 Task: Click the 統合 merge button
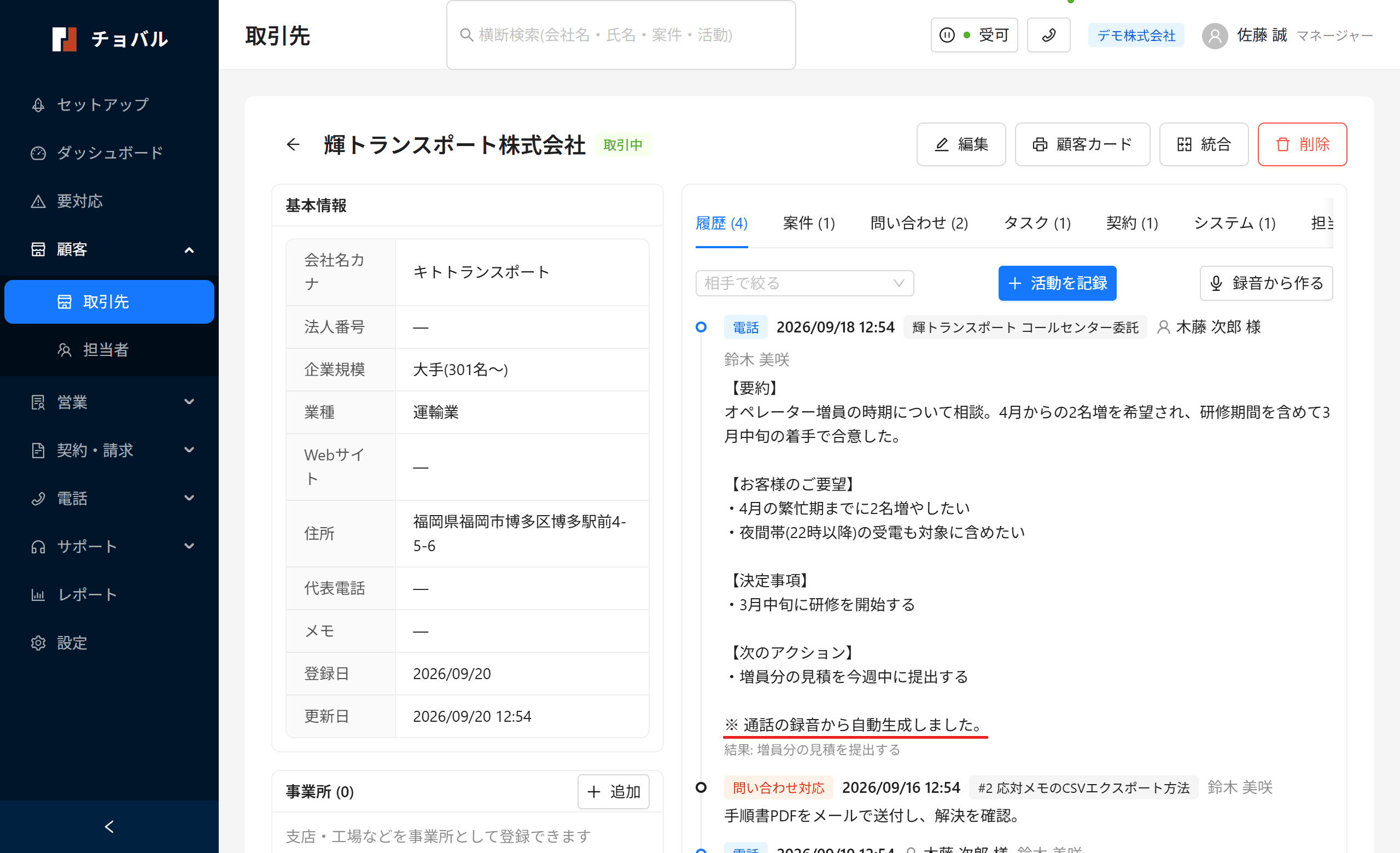[x=1204, y=144]
